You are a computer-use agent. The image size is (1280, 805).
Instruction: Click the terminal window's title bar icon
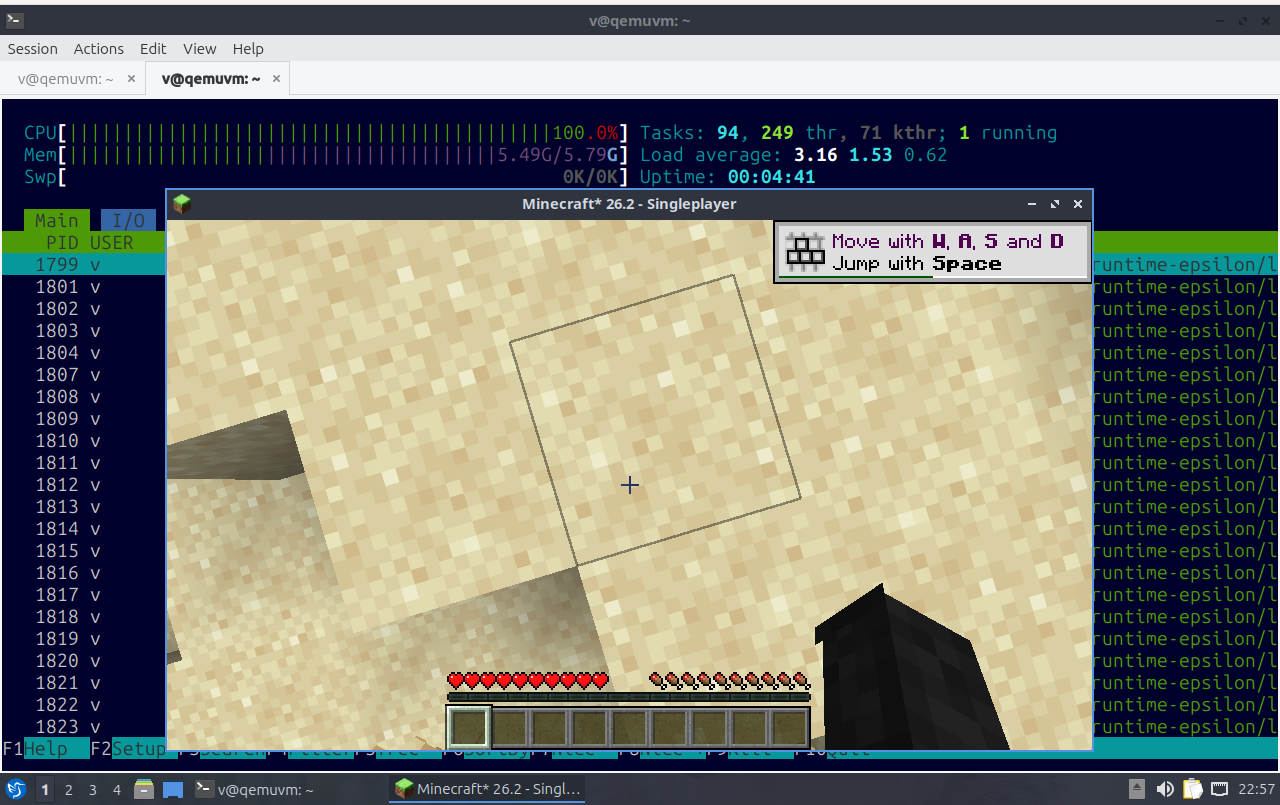[x=15, y=20]
